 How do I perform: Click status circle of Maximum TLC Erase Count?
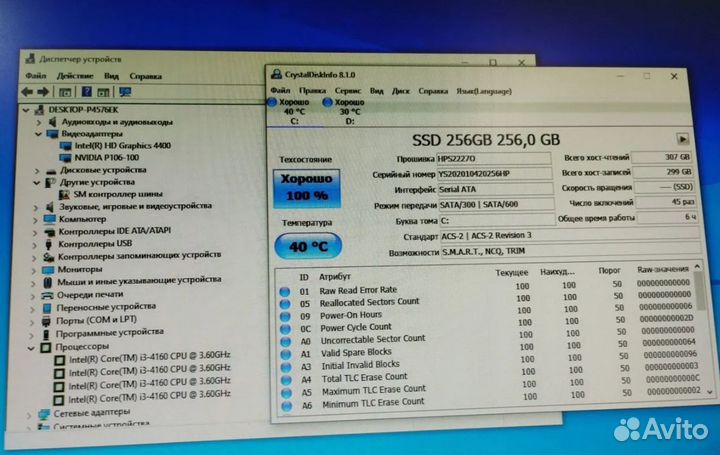click(x=287, y=393)
